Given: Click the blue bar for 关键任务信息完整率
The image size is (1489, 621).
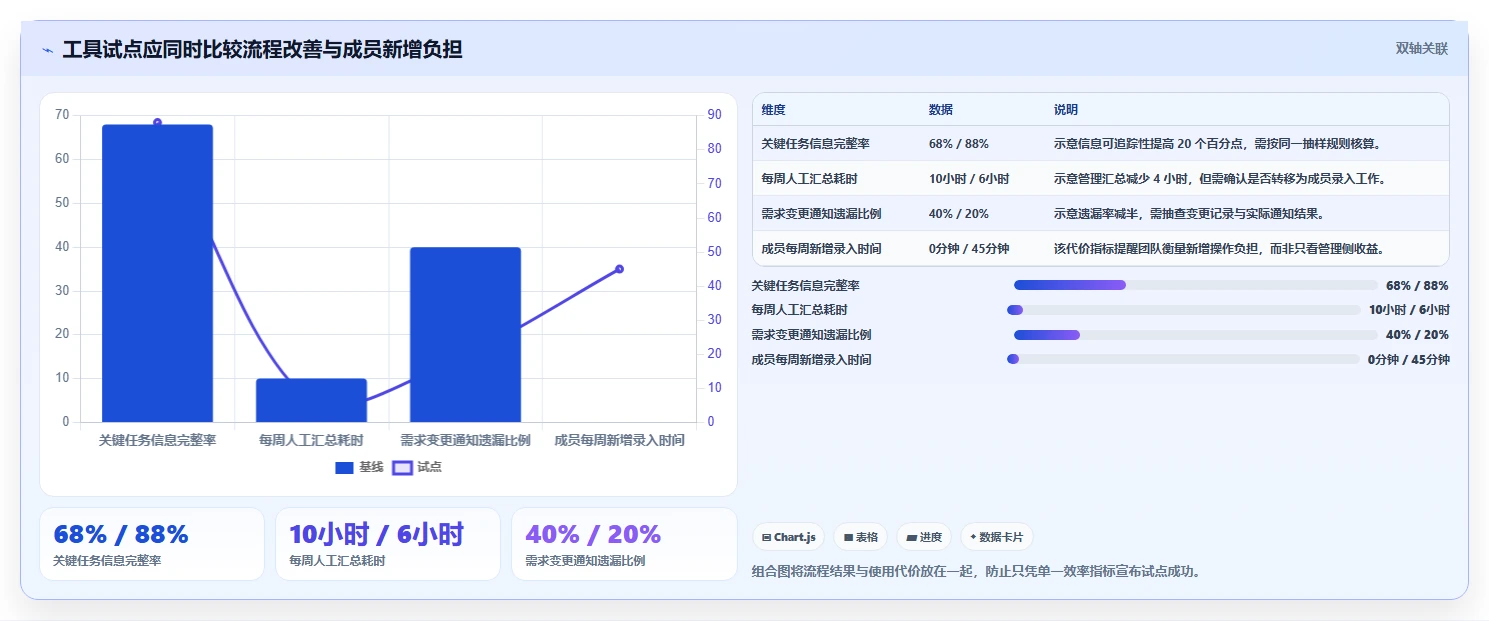Looking at the screenshot, I should 157,273.
